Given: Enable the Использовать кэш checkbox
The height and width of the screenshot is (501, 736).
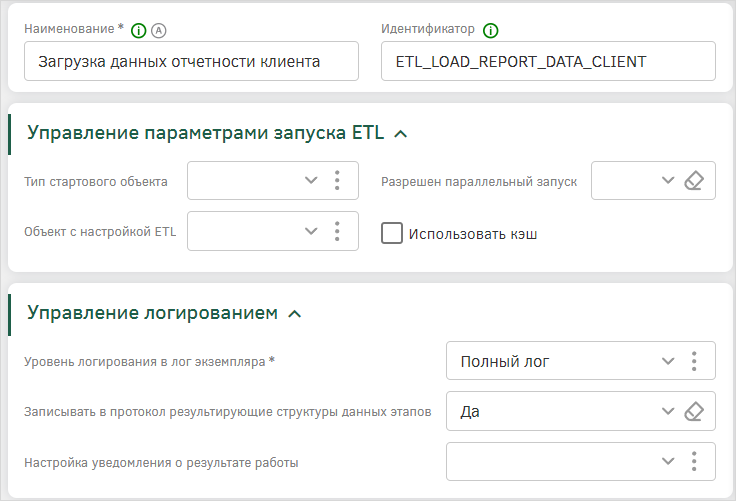Looking at the screenshot, I should [x=391, y=233].
